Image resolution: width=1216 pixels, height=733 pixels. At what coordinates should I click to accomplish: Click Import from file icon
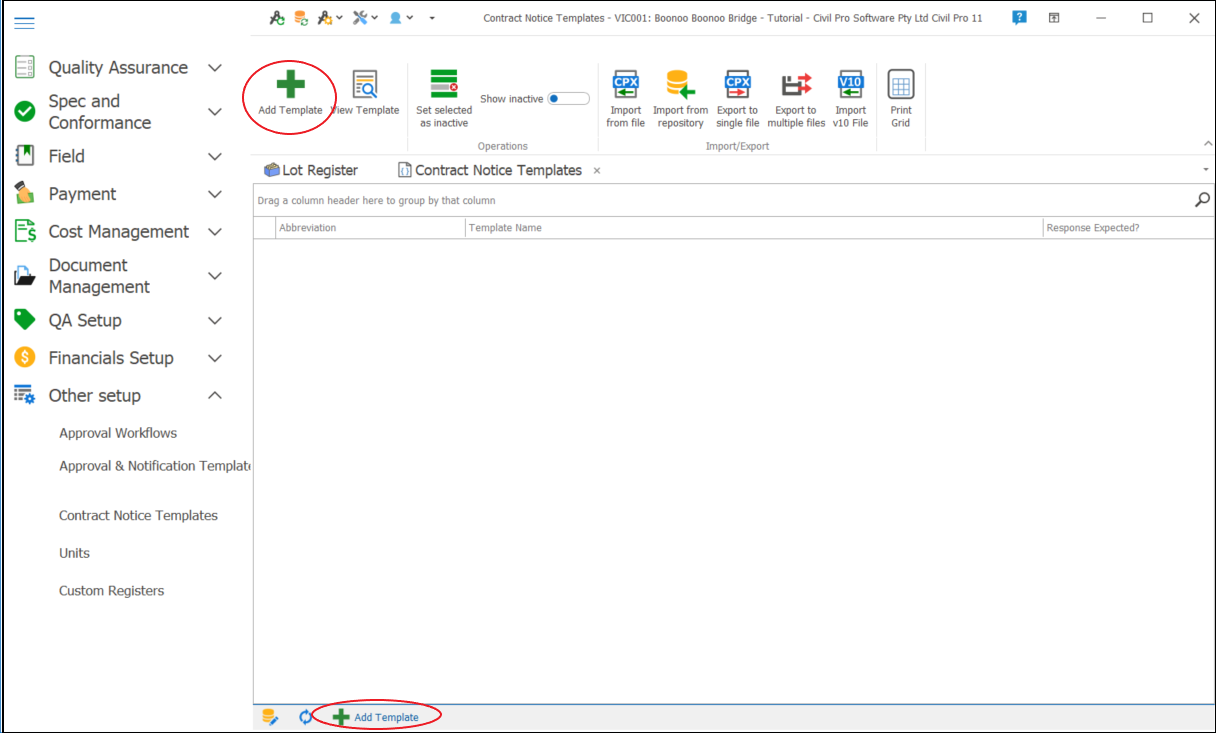(625, 86)
